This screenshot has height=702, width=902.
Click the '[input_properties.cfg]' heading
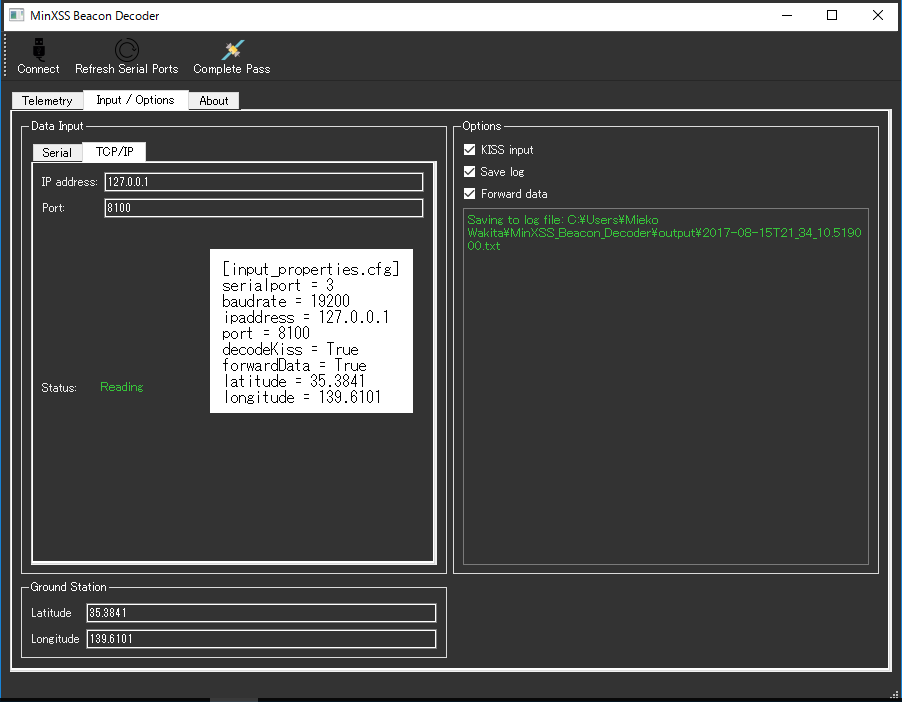[311, 269]
